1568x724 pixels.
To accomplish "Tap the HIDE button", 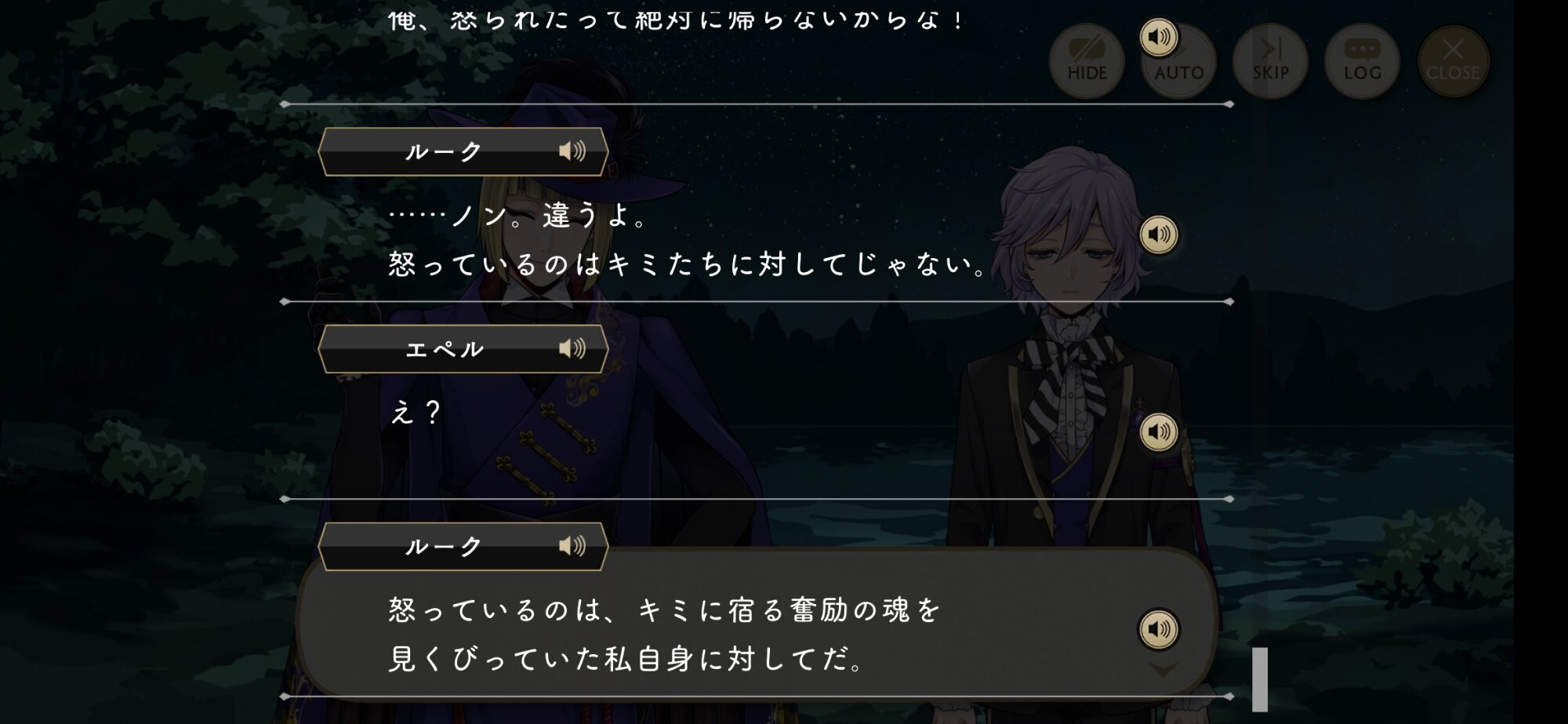I will (1087, 61).
